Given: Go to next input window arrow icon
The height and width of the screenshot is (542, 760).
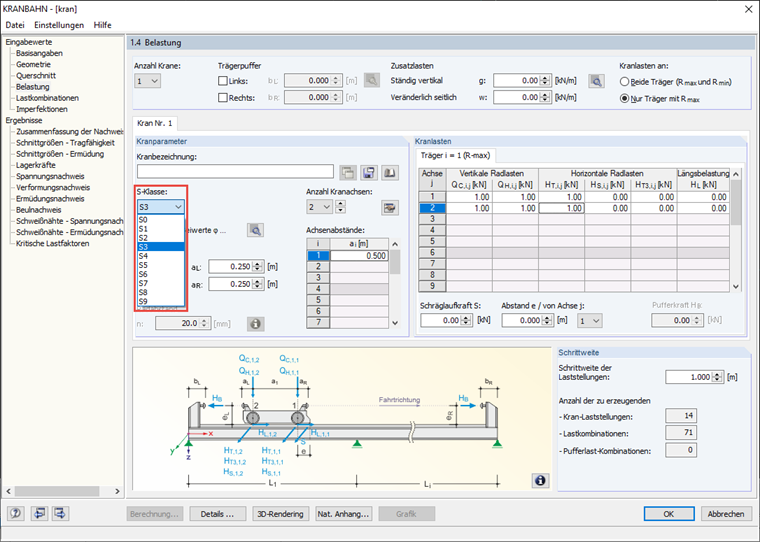Looking at the screenshot, I should 61,513.
